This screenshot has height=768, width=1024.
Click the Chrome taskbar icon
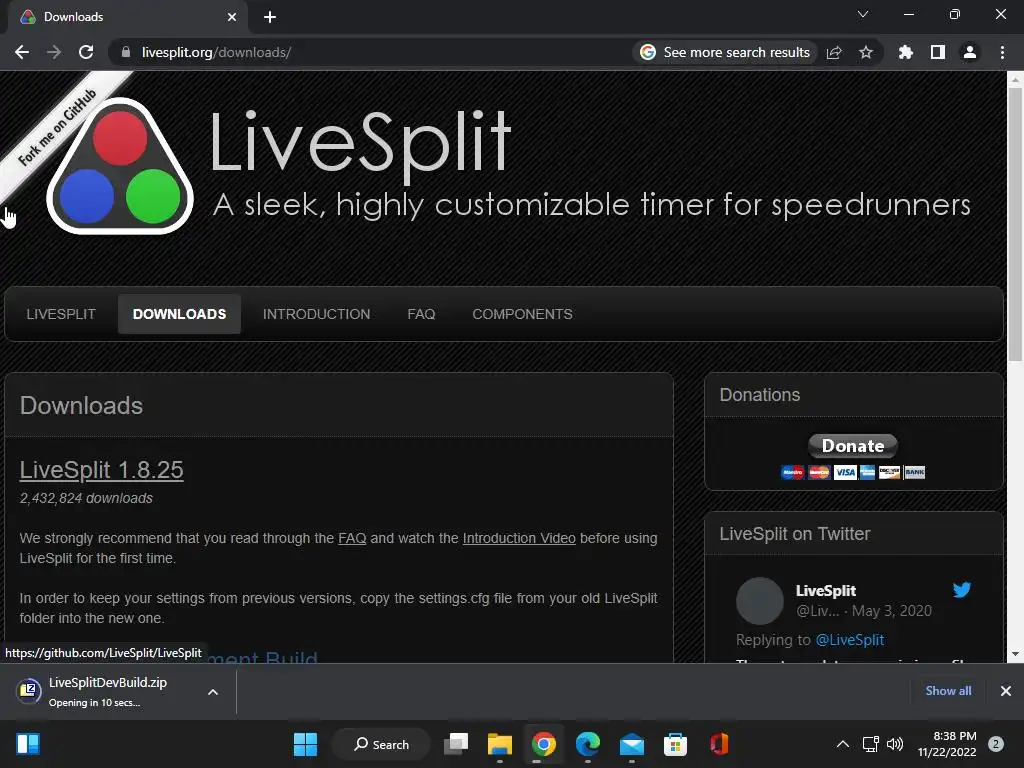pyautogui.click(x=543, y=744)
